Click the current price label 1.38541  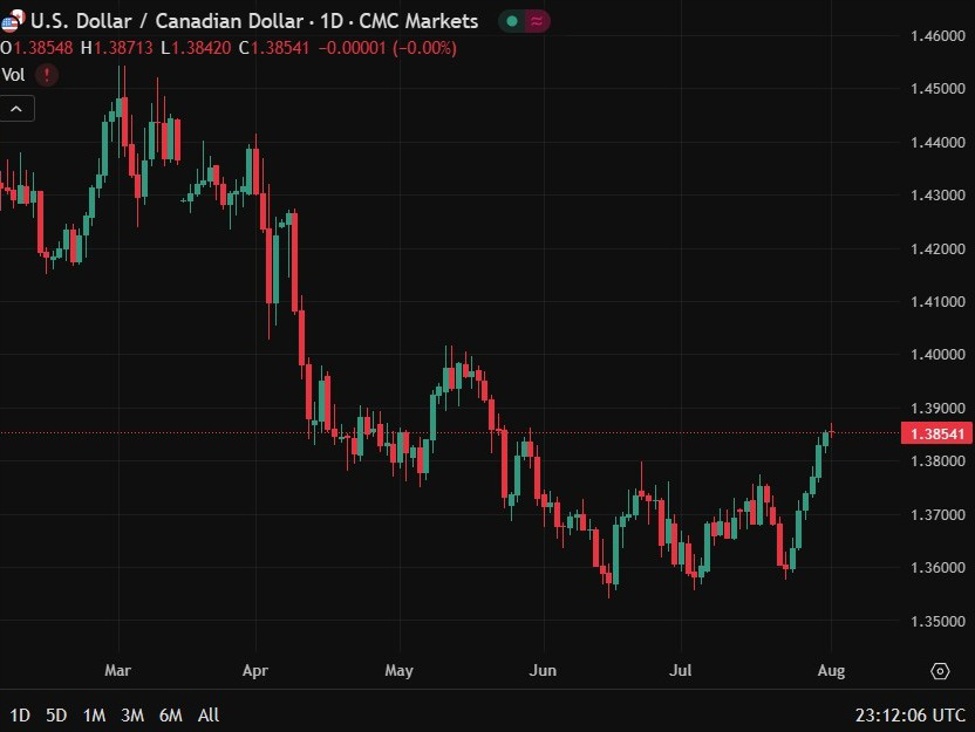click(x=936, y=433)
